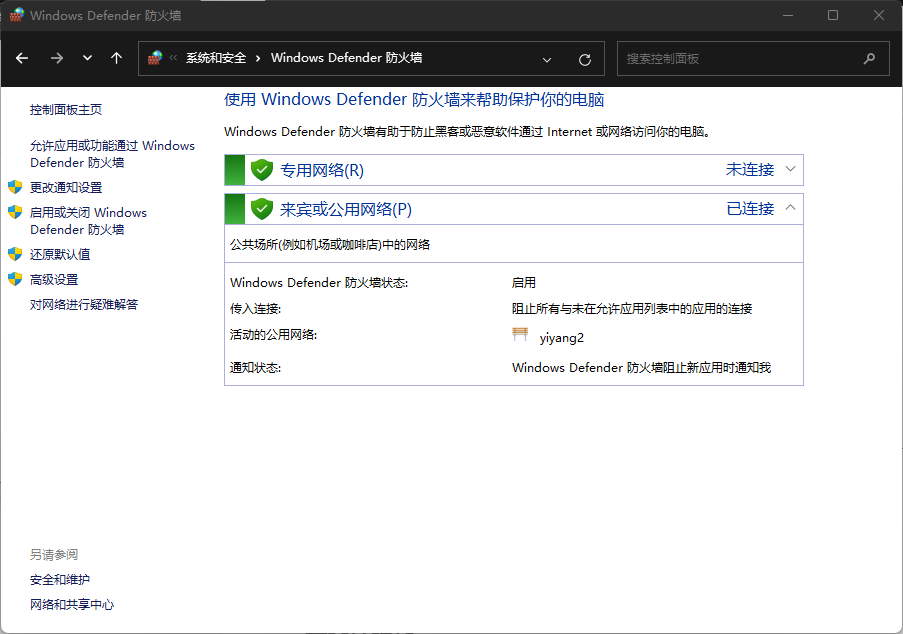This screenshot has height=634, width=903.
Task: Close the Windows Defender 防火墙 window
Action: (x=878, y=15)
